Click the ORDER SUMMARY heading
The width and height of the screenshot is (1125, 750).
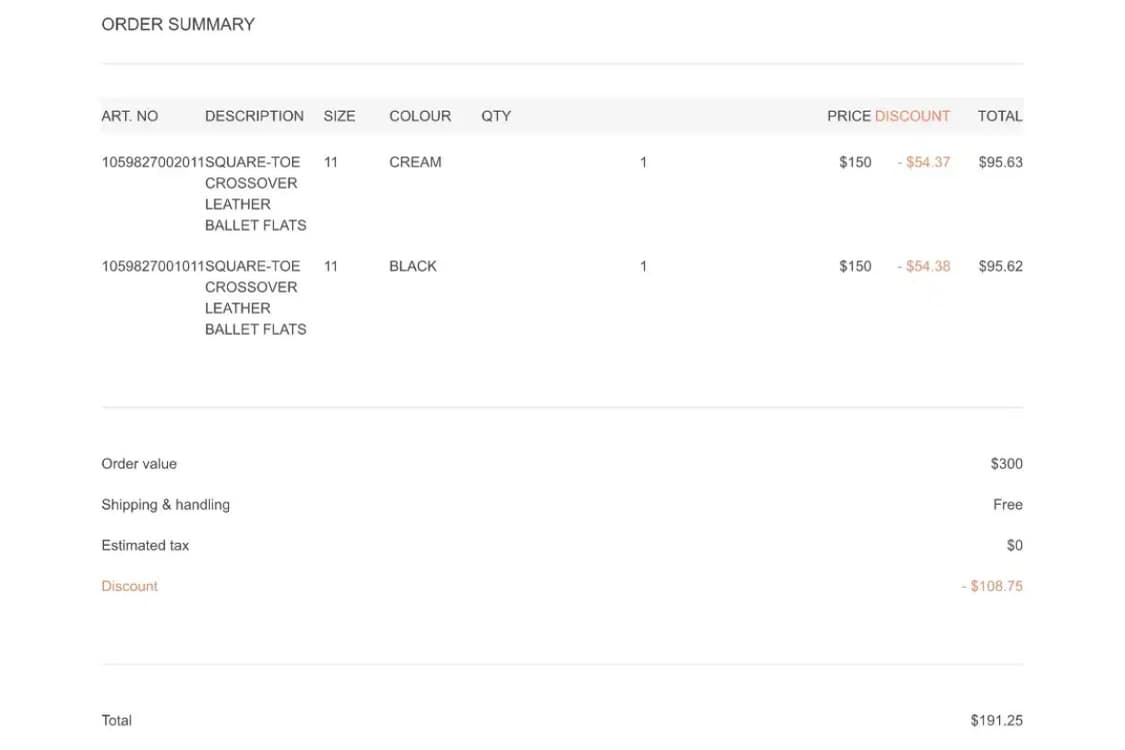tap(178, 24)
